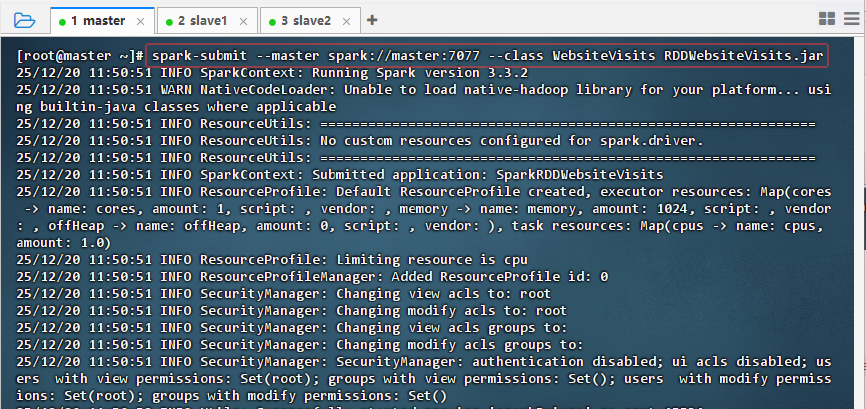The height and width of the screenshot is (409, 866).
Task: Click 'Submitted application: SparkRDDWebsiteVisits' line
Action: point(340,175)
